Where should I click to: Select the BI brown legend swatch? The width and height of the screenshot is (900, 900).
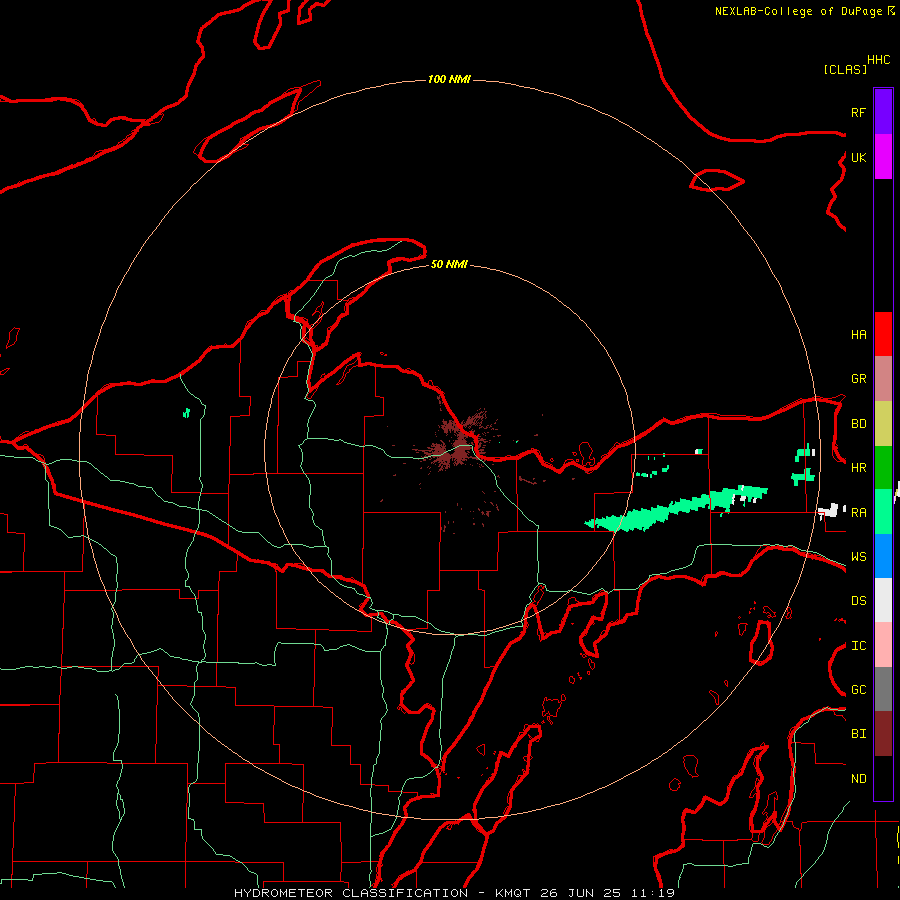tap(883, 734)
